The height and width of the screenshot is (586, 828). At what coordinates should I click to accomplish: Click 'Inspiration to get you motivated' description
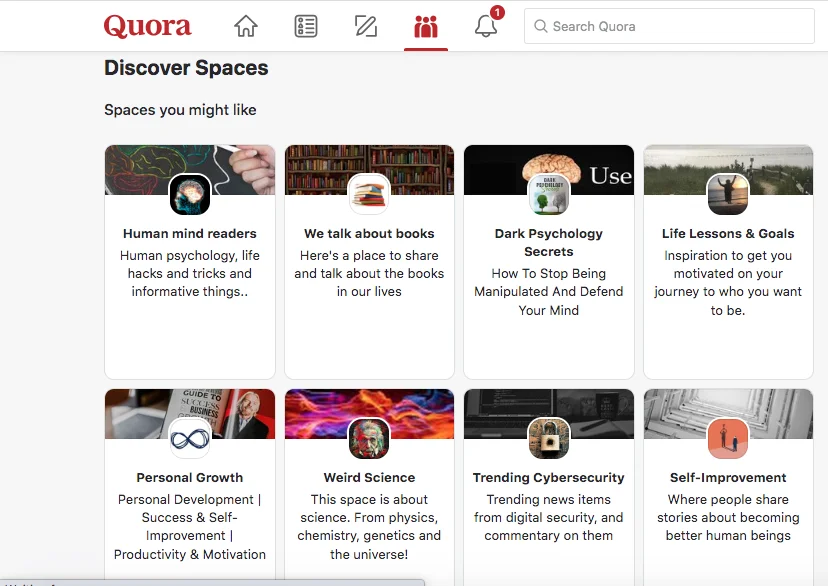pos(728,282)
